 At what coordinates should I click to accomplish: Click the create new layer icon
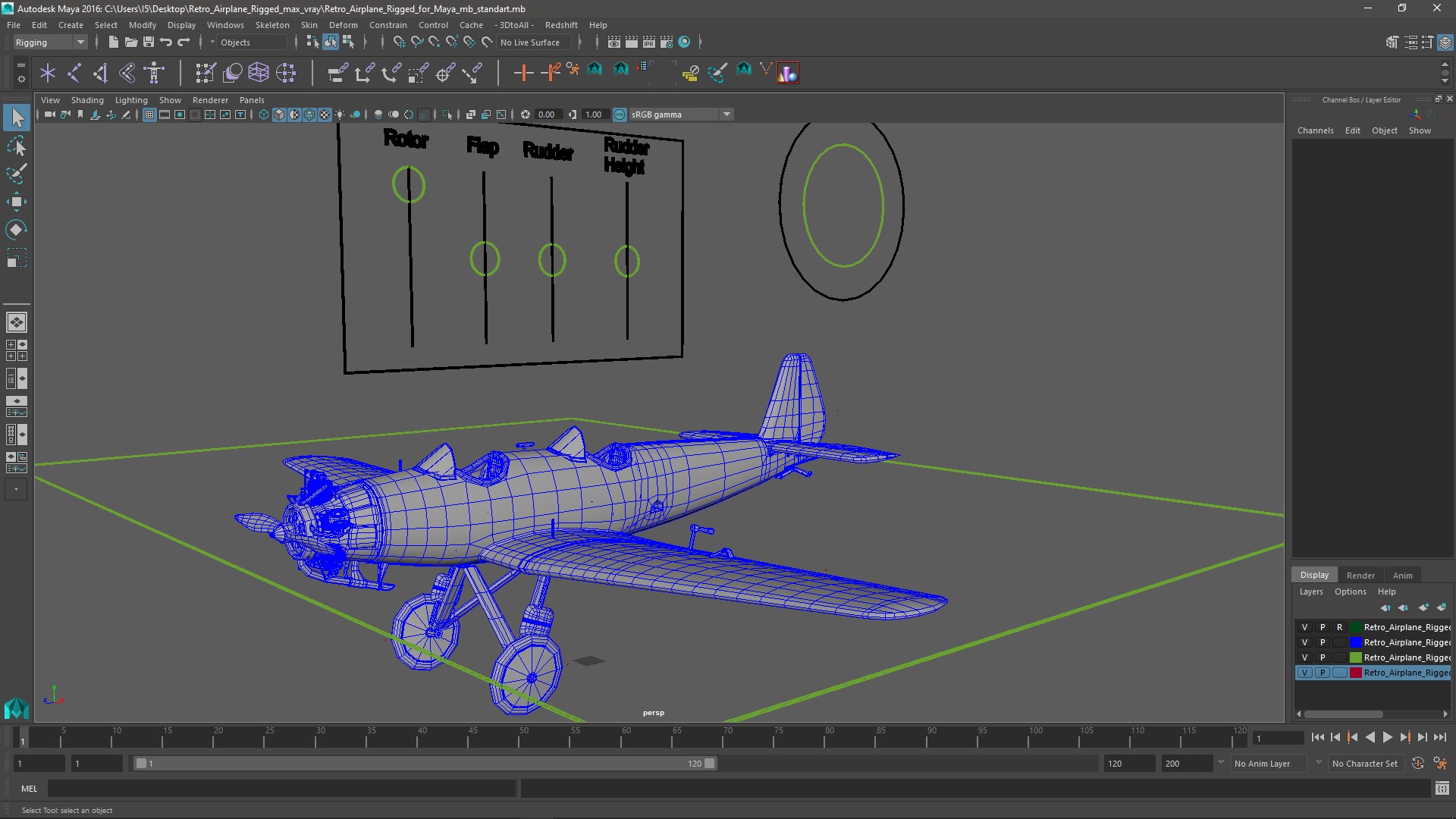tap(1424, 607)
